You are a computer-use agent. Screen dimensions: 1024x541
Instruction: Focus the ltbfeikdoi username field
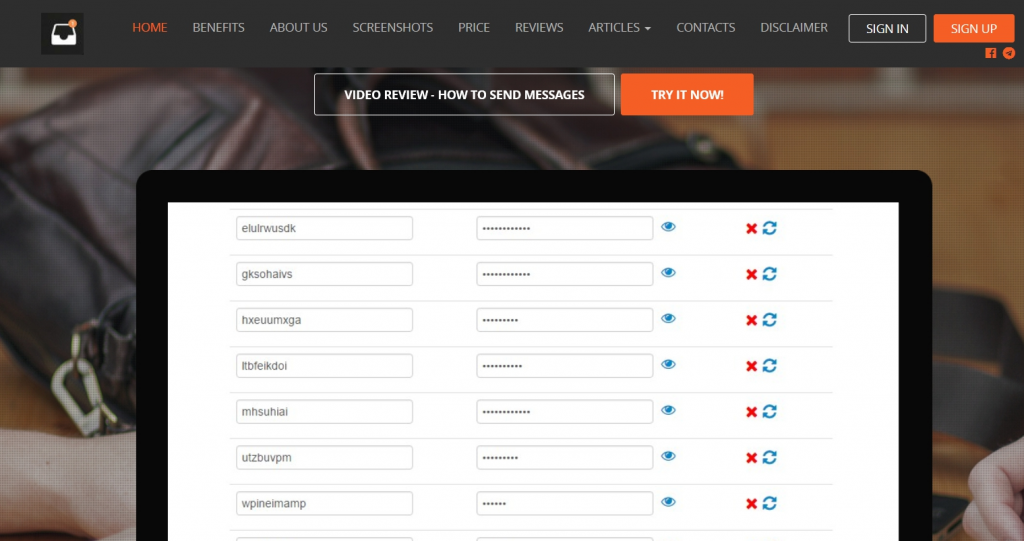pyautogui.click(x=325, y=365)
